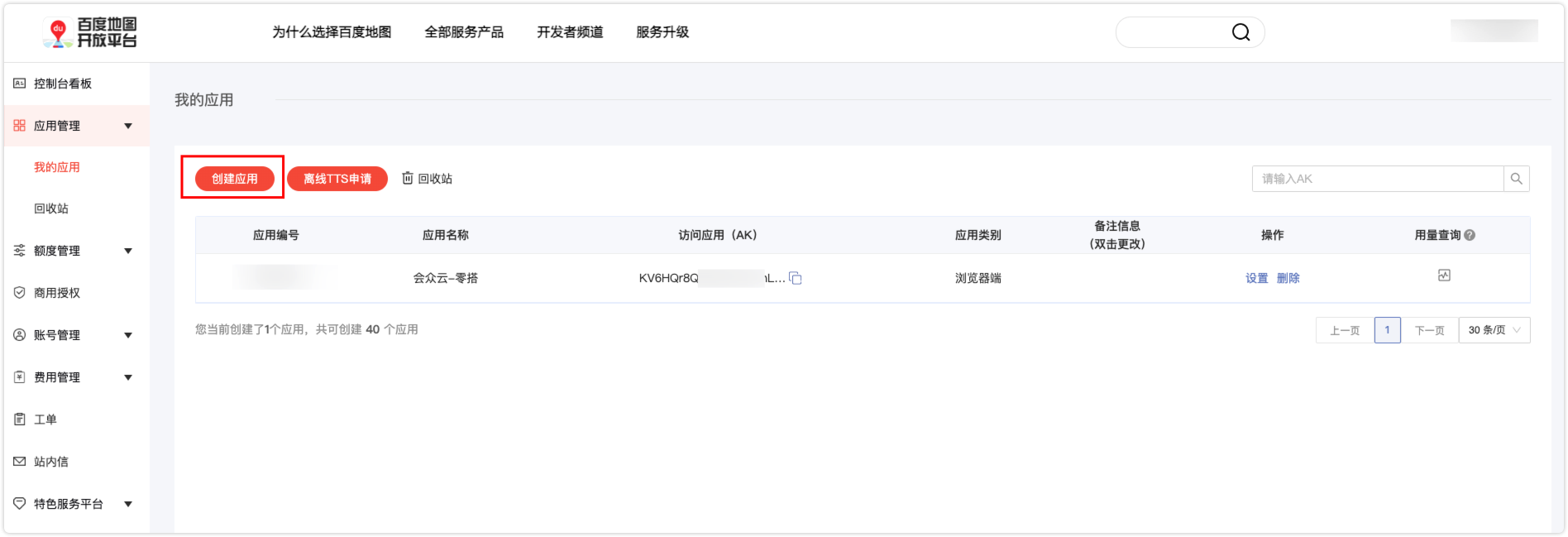The image size is (1568, 537).
Task: Open 全部服务产品 menu
Action: tap(464, 32)
